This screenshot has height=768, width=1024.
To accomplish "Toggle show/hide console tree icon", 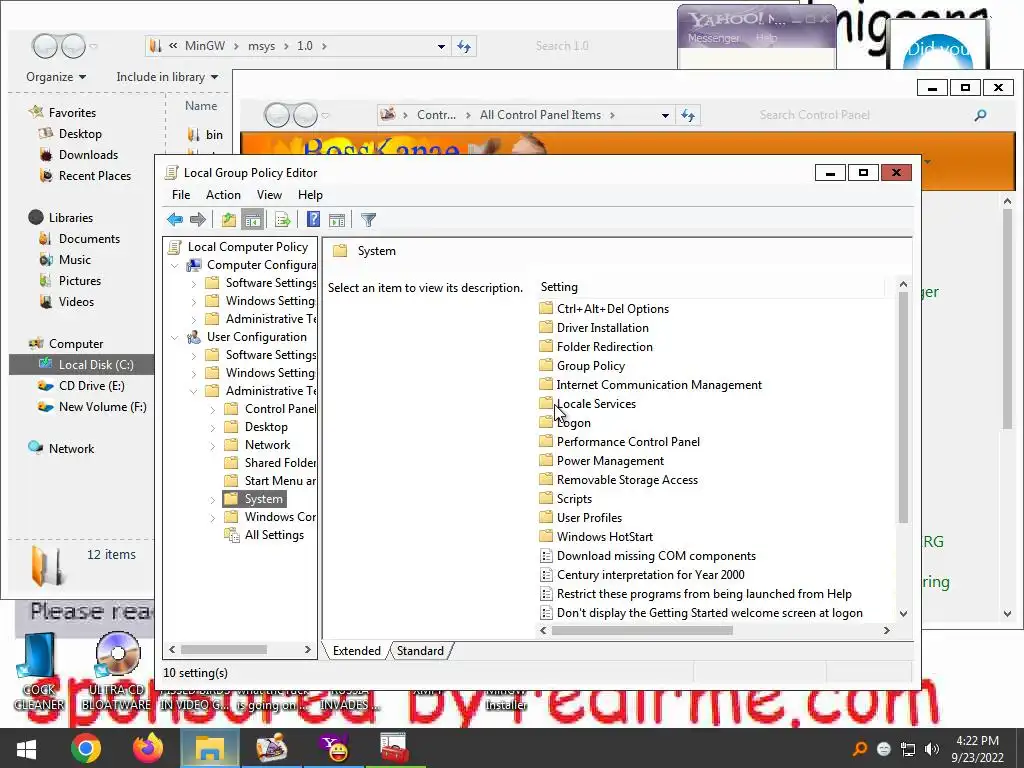I will tap(252, 220).
